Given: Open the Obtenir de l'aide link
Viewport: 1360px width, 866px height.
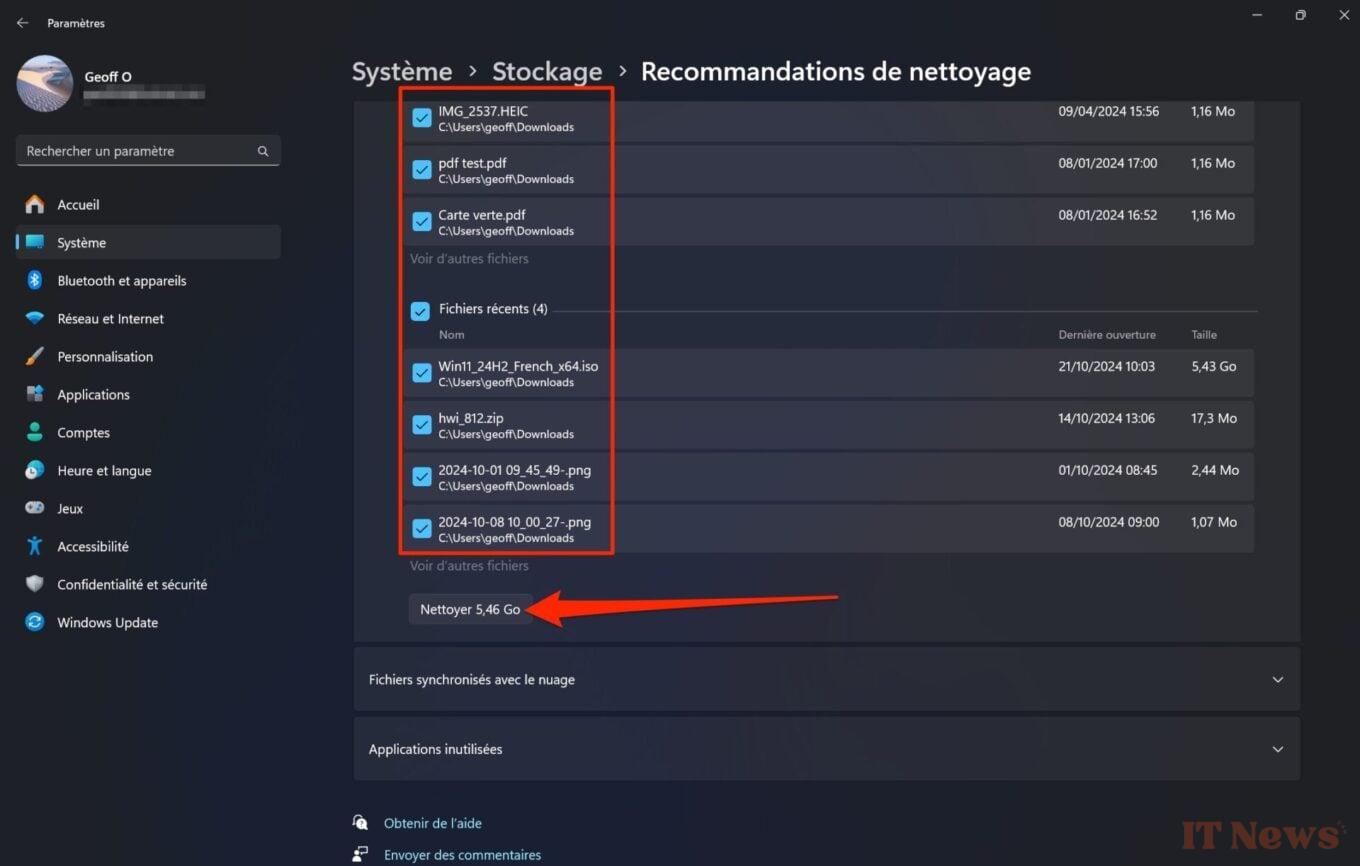Looking at the screenshot, I should tap(433, 822).
